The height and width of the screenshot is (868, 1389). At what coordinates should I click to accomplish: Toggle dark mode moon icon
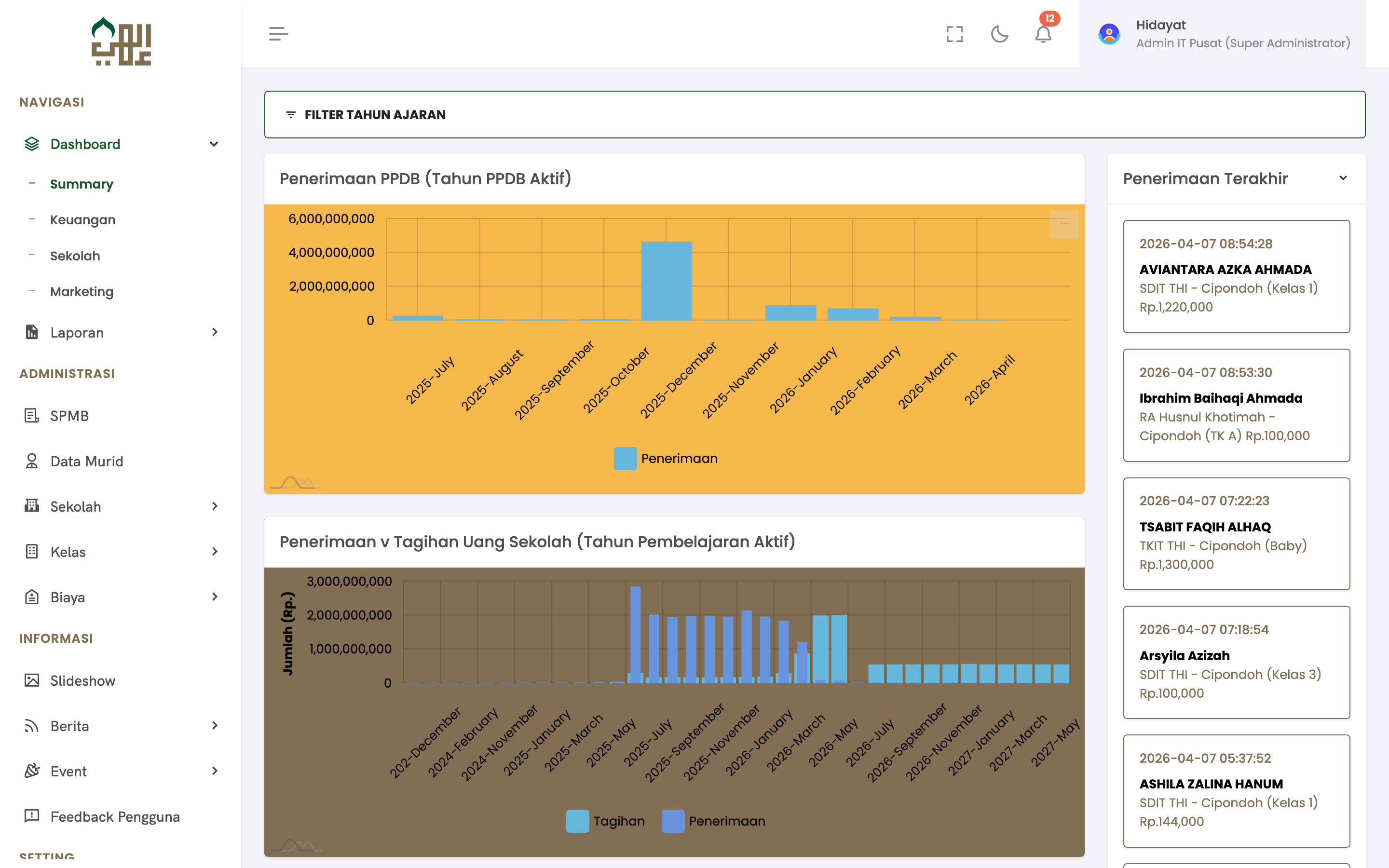coord(999,34)
